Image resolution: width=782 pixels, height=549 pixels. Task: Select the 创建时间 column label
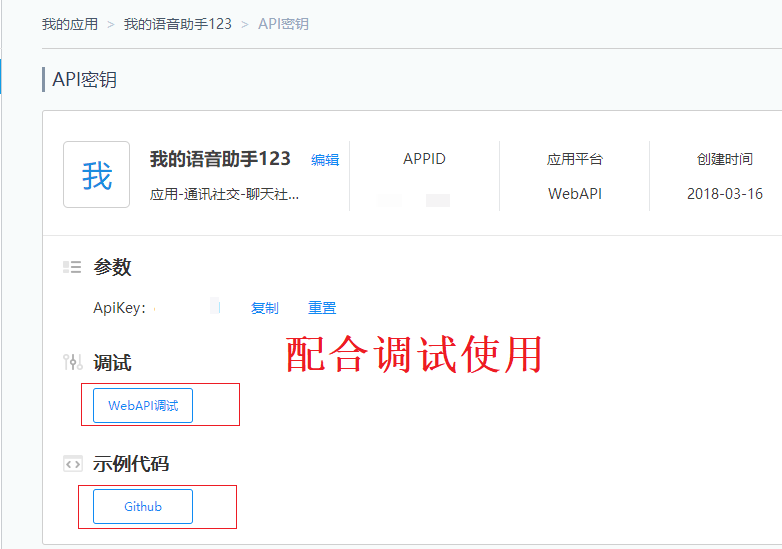coord(725,159)
